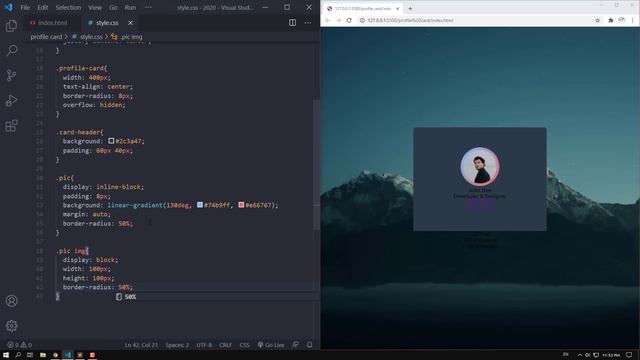
Task: Click the VS Code logo in title bar
Action: pyautogui.click(x=9, y=7)
